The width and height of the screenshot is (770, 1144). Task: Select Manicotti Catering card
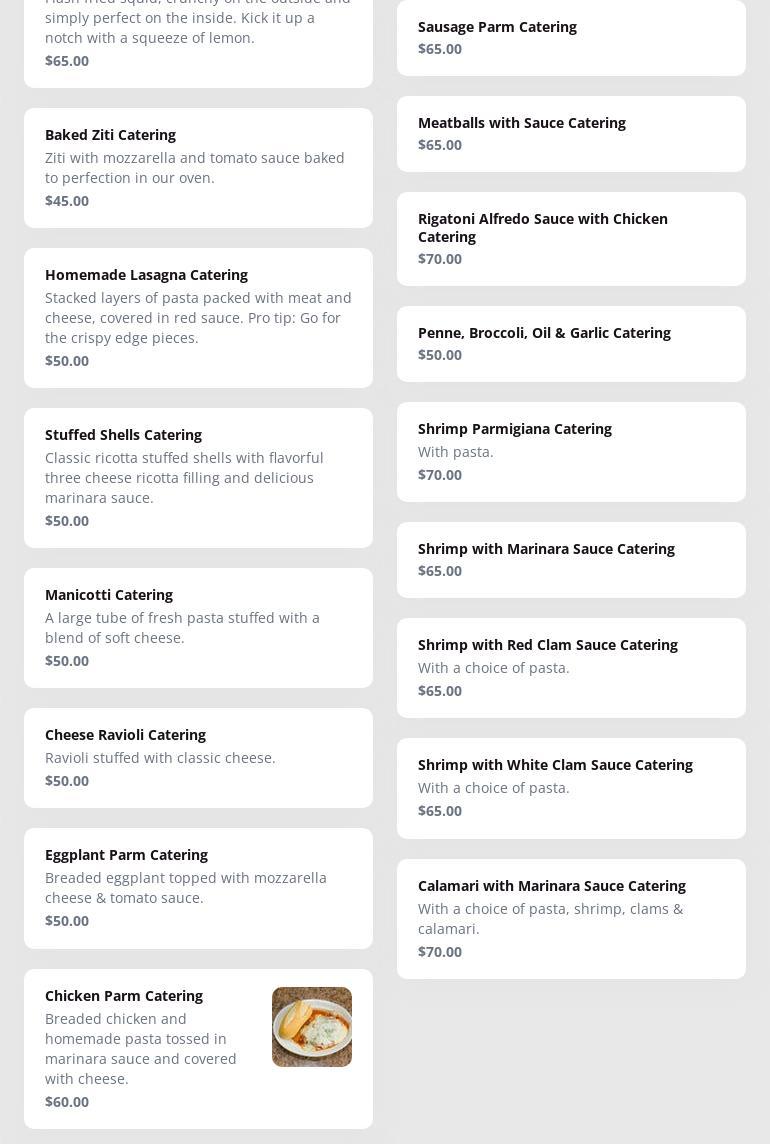coord(199,627)
